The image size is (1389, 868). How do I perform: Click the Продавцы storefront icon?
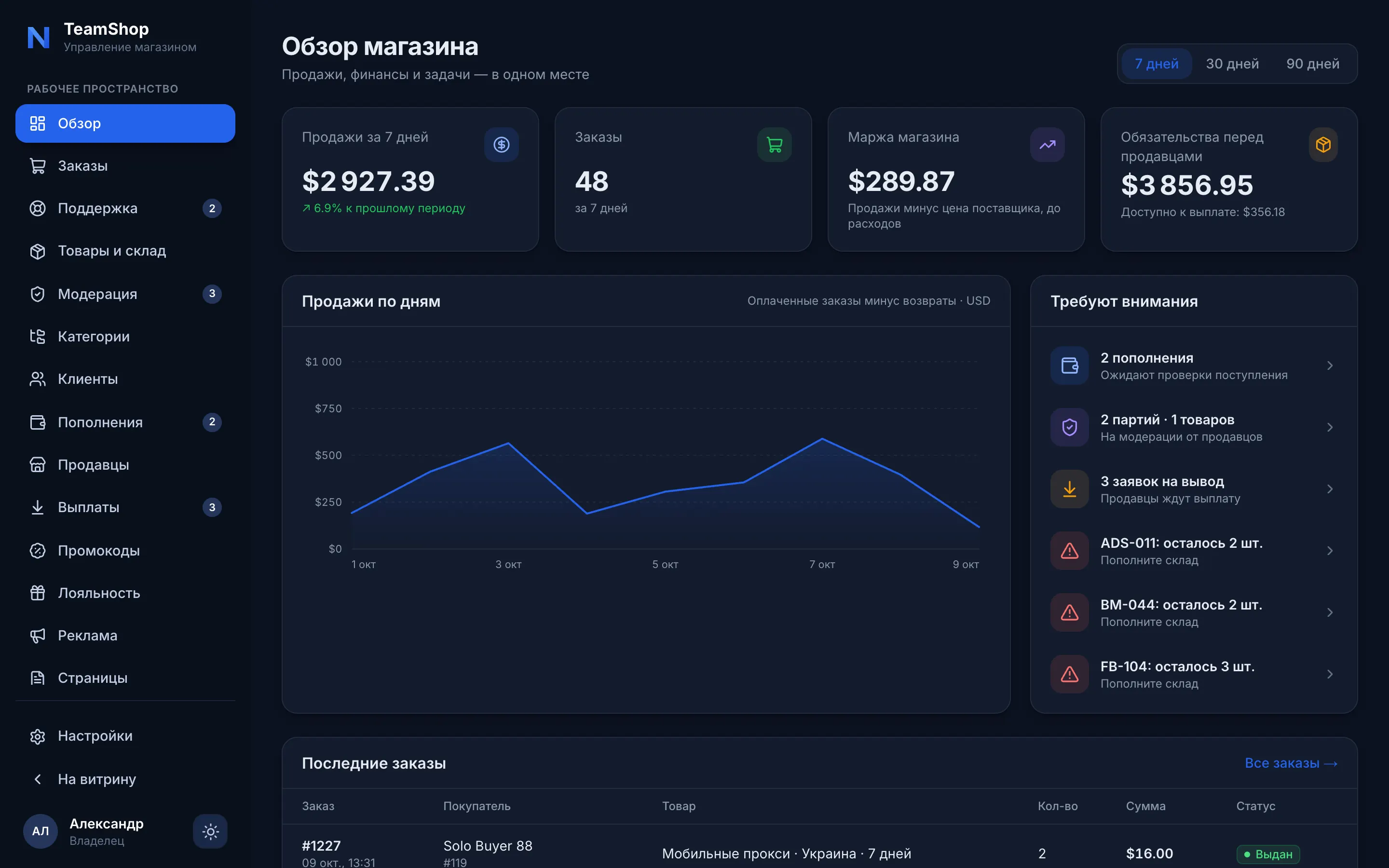click(37, 464)
